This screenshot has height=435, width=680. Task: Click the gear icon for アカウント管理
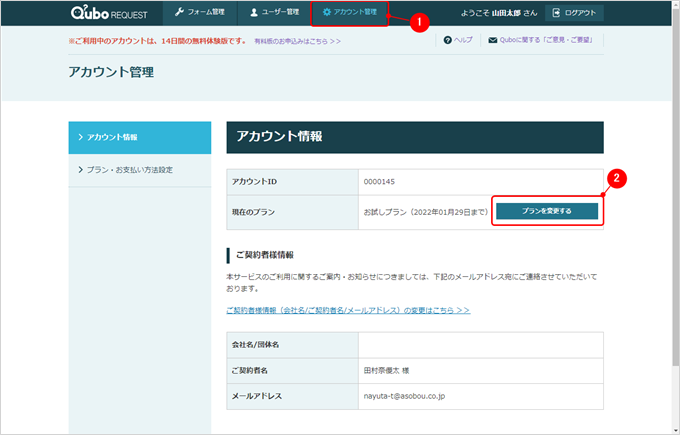(327, 12)
